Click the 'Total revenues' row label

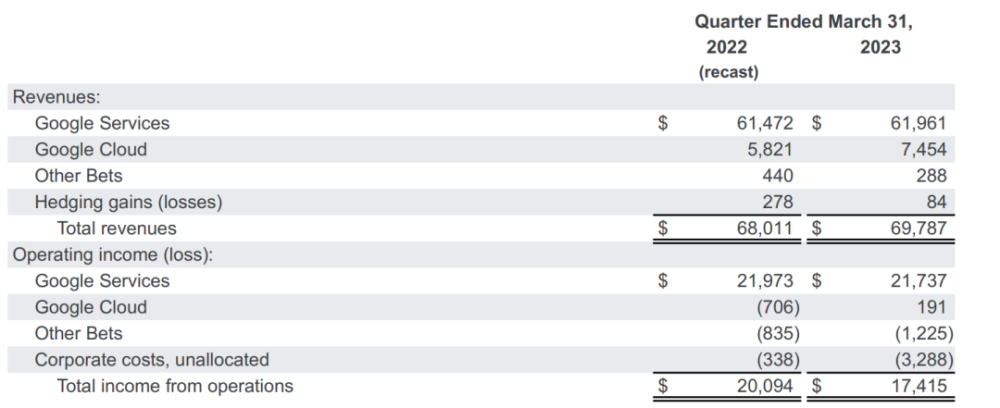click(117, 228)
